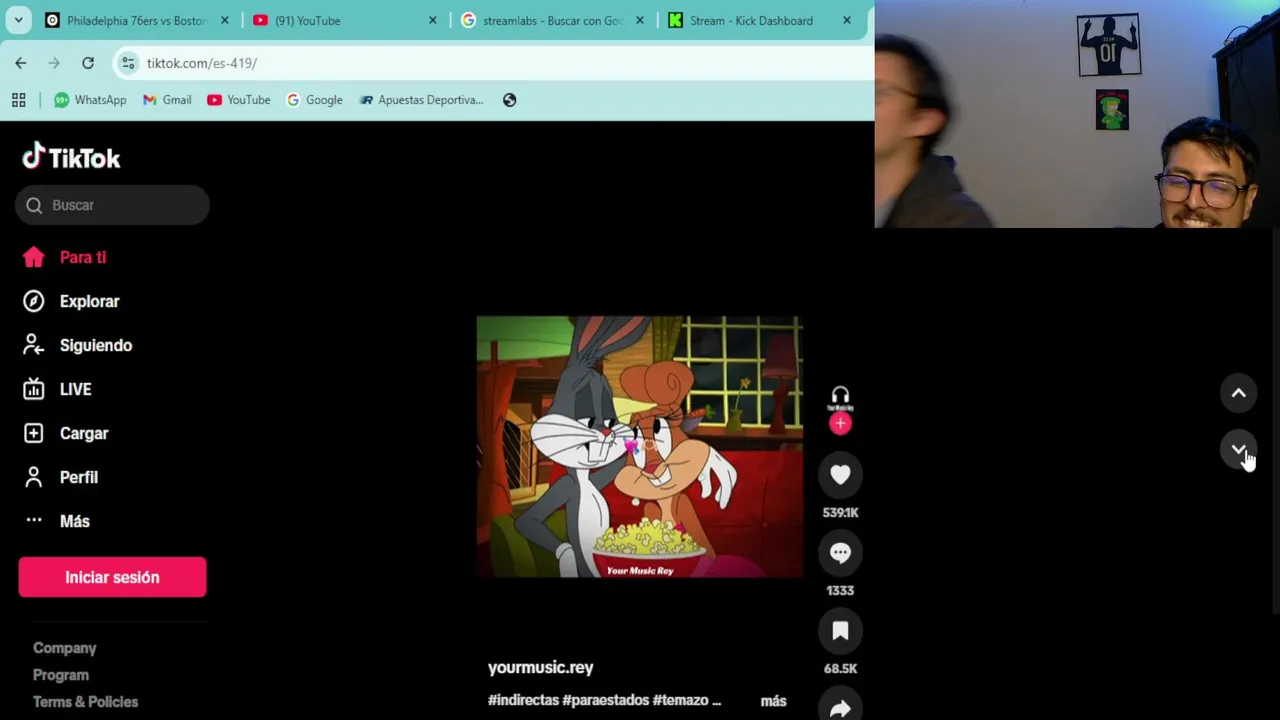Click the 68.5K saves count

coord(840,668)
